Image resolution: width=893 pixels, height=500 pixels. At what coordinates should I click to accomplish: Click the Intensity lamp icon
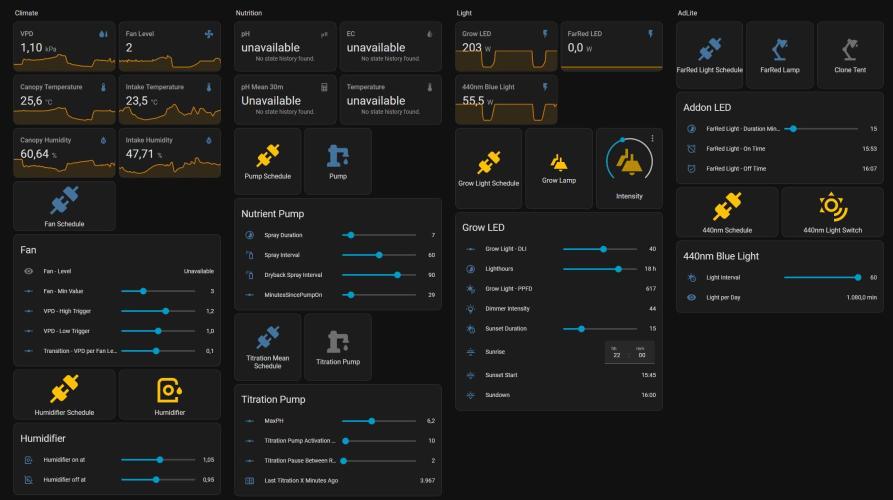coord(629,162)
